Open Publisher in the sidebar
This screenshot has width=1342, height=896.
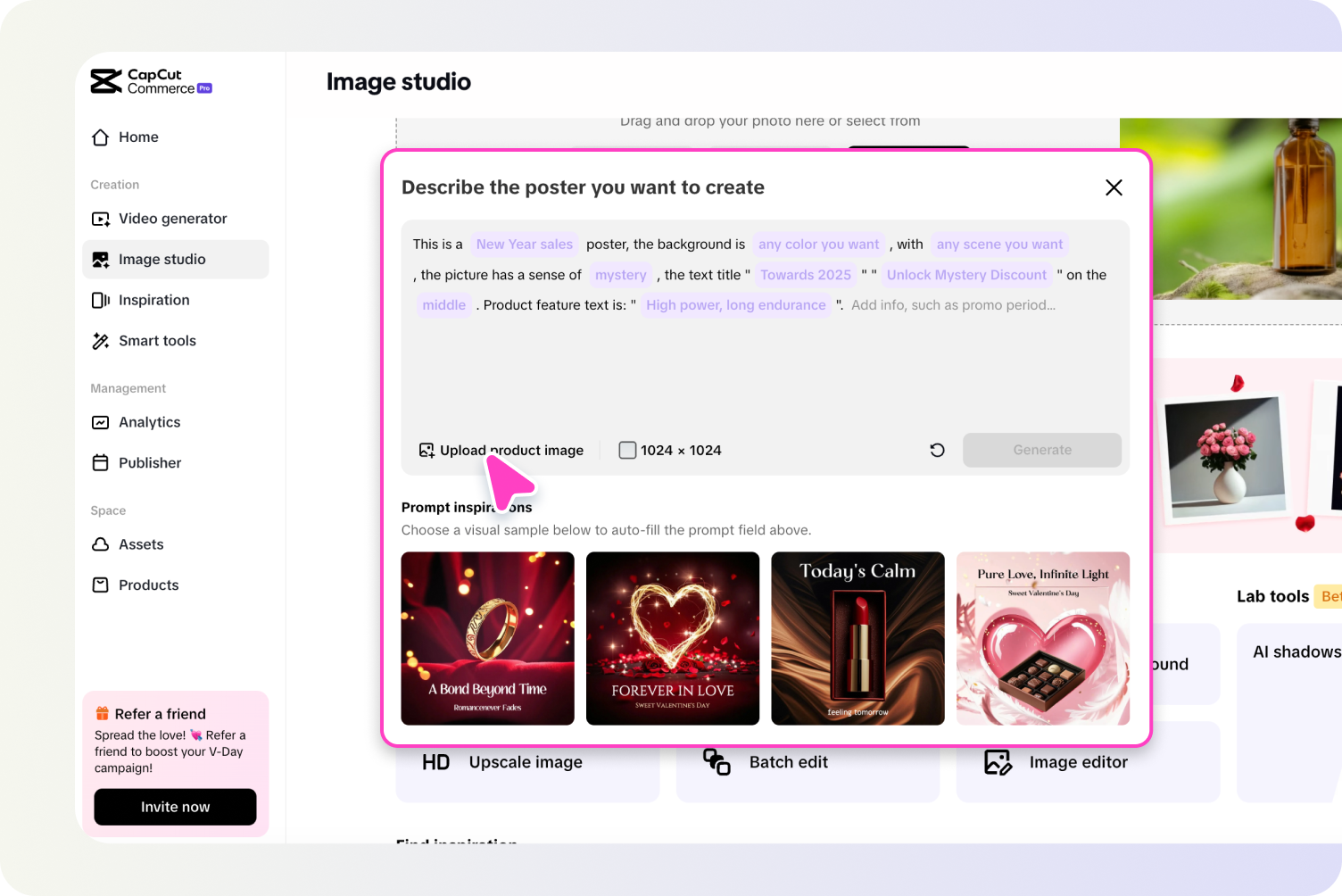(x=176, y=463)
